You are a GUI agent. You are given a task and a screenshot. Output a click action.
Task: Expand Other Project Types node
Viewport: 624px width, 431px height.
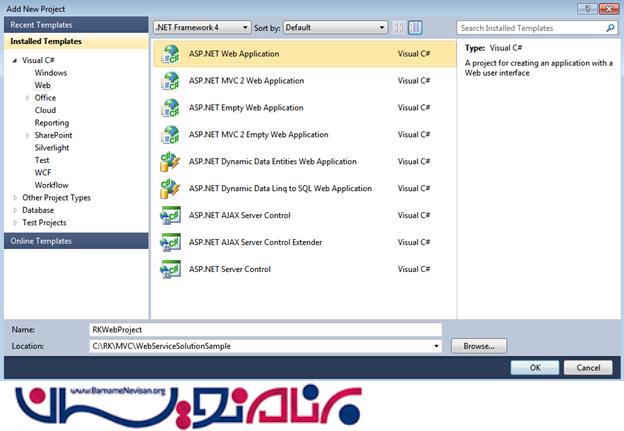click(15, 198)
